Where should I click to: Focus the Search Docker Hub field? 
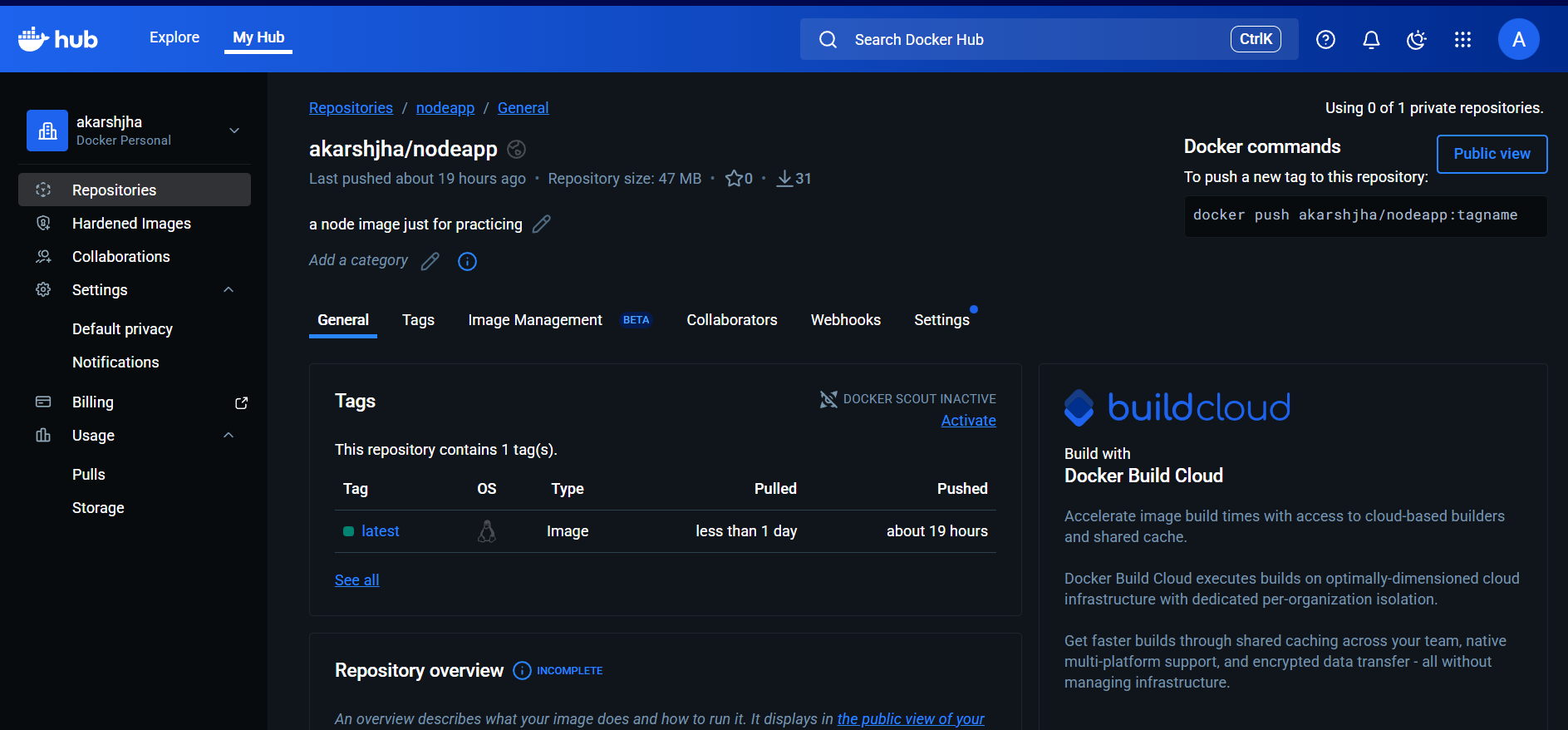click(1049, 39)
